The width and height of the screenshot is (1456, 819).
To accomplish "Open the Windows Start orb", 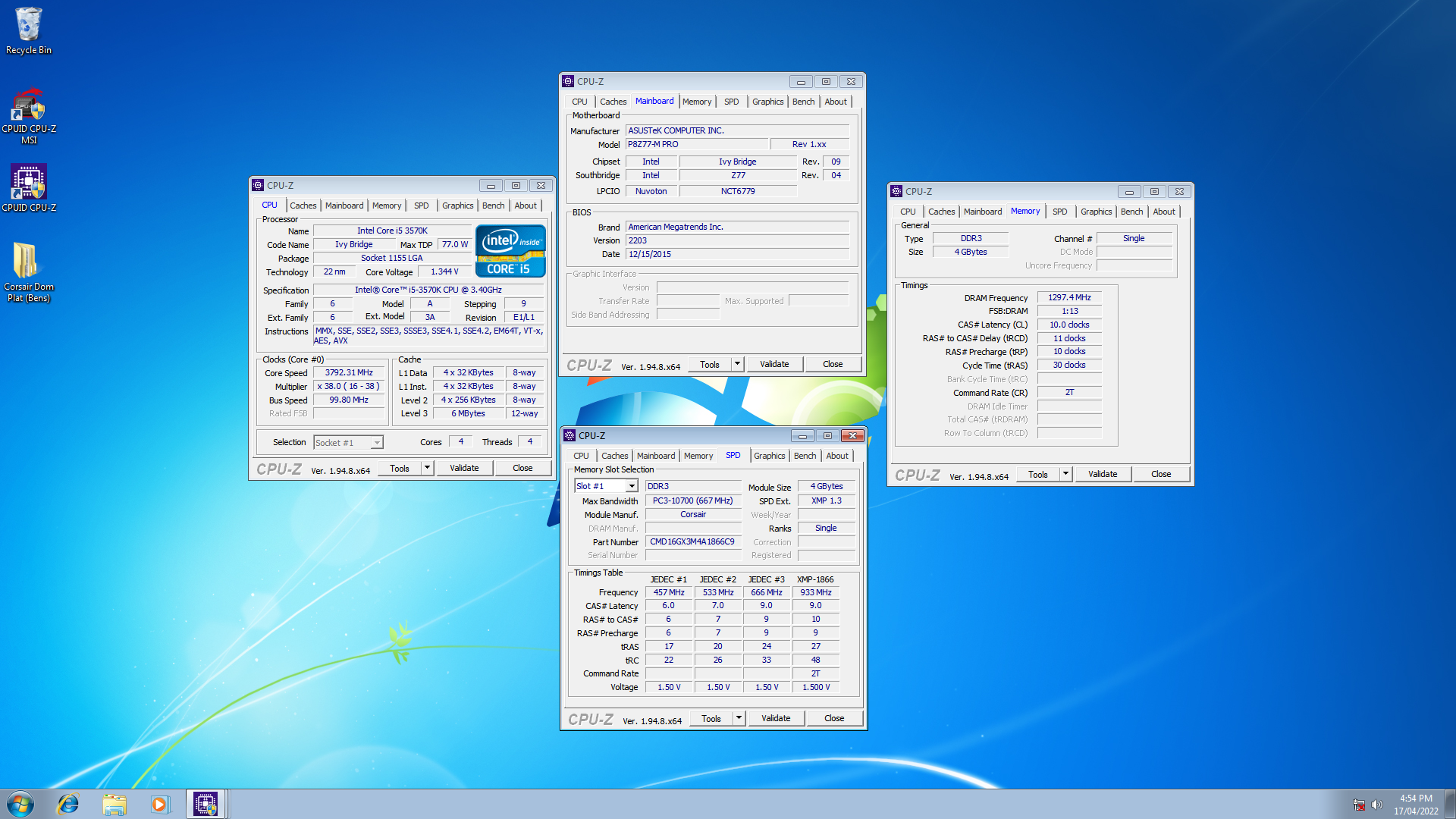I will pyautogui.click(x=20, y=804).
